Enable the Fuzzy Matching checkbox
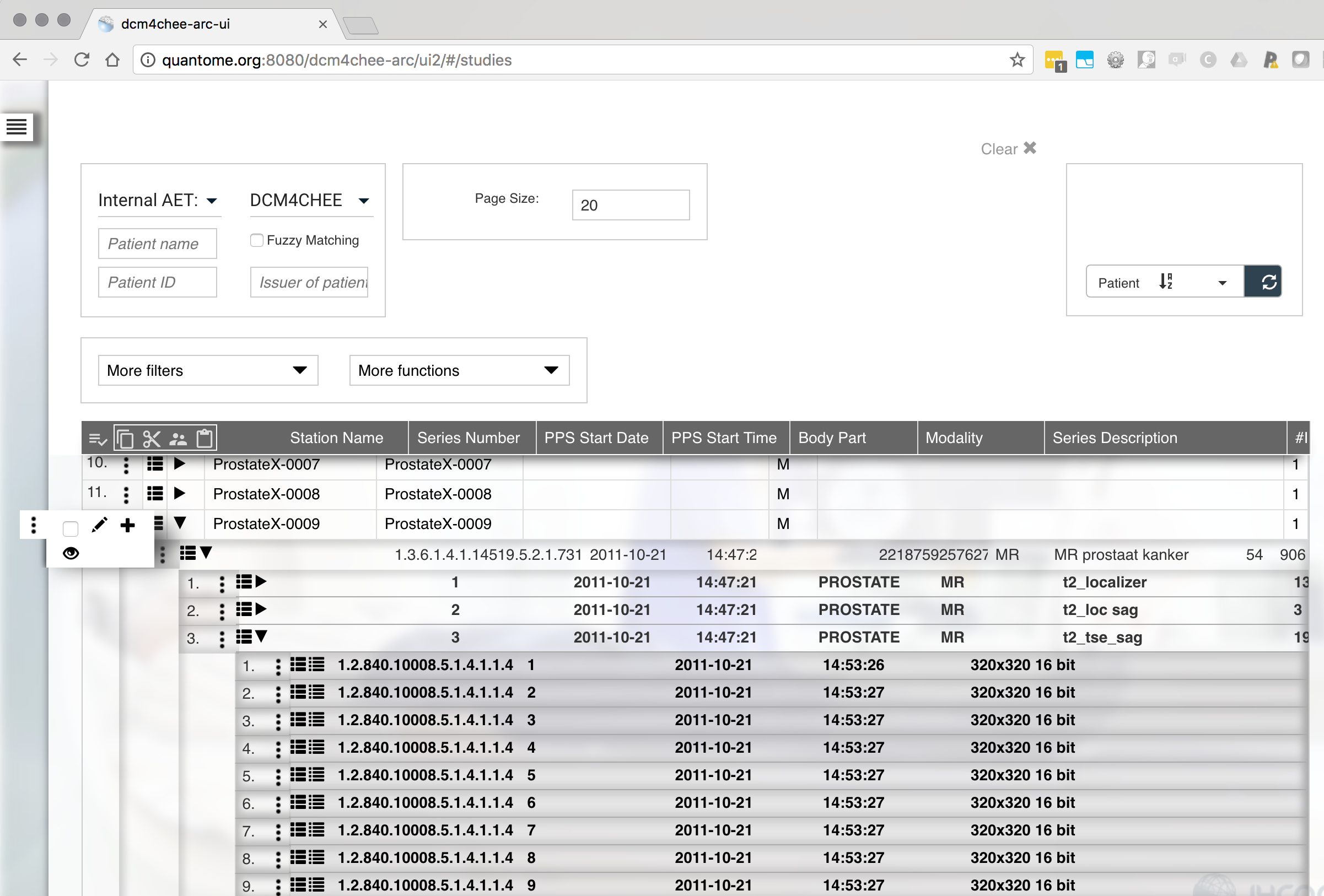The width and height of the screenshot is (1324, 896). pyautogui.click(x=256, y=240)
